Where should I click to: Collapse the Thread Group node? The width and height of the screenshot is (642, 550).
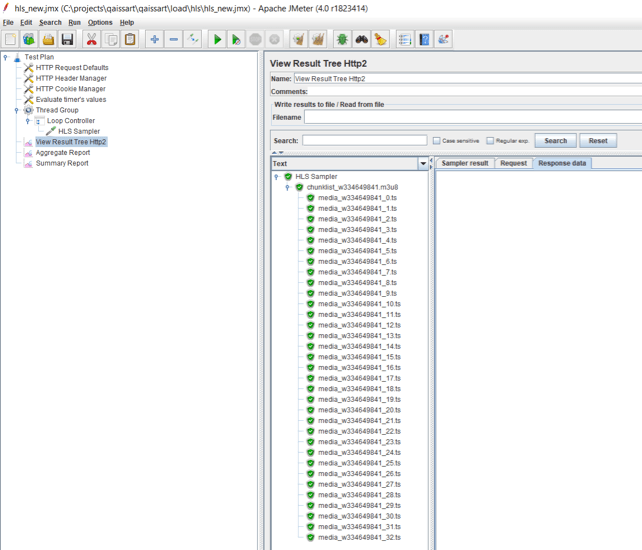point(17,110)
